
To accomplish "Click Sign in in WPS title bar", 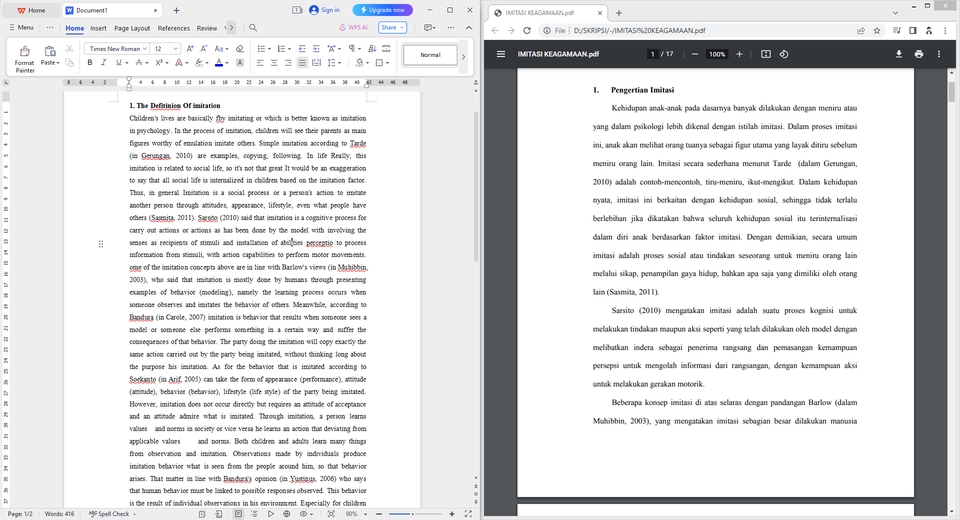I will pos(324,10).
